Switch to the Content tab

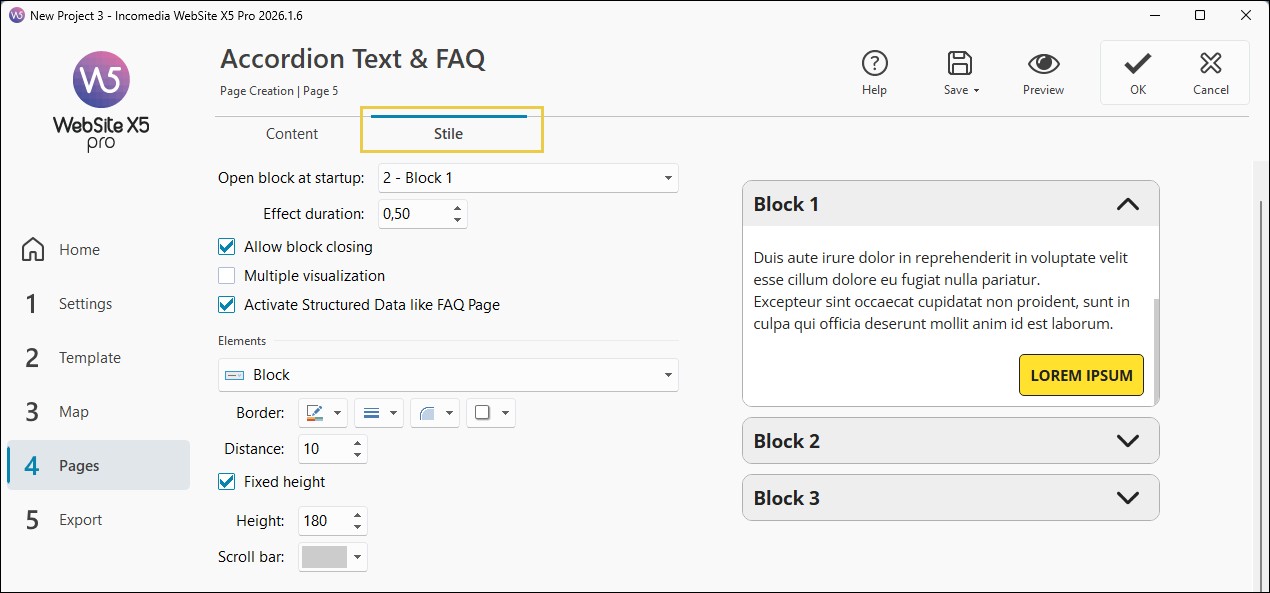click(x=292, y=134)
